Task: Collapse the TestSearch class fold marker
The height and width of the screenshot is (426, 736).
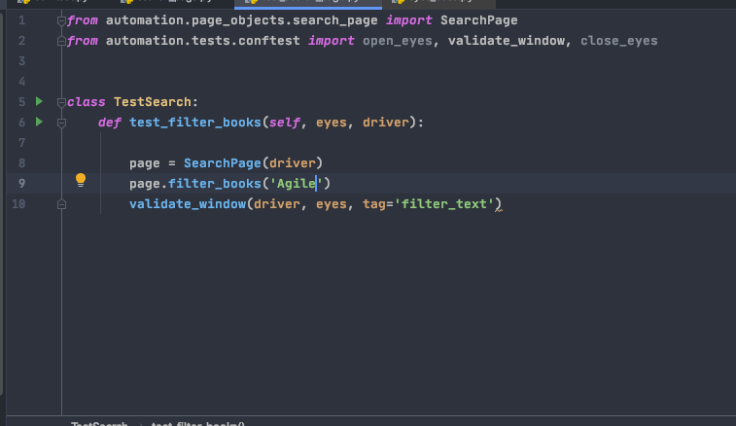Action: [61, 102]
